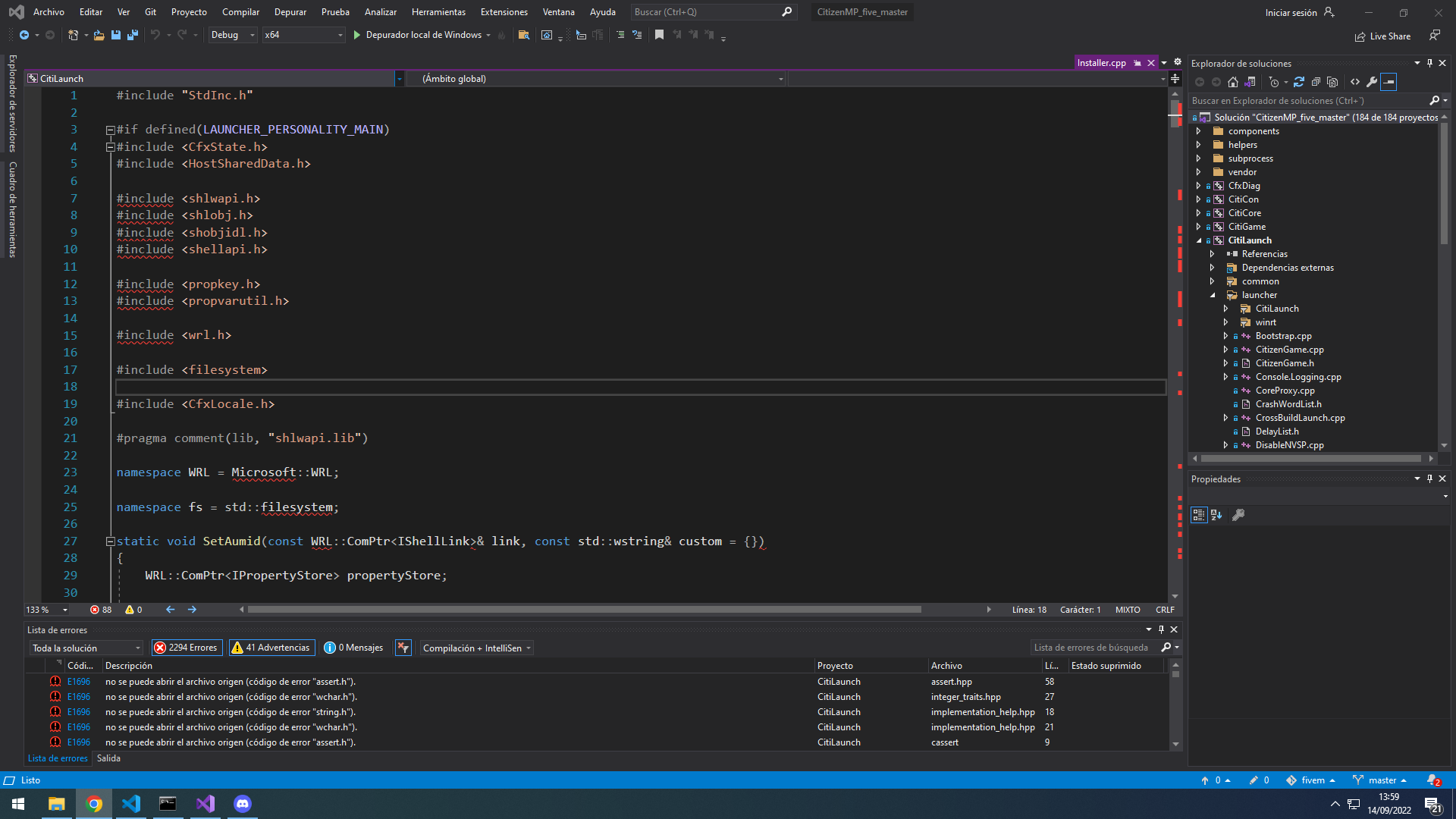This screenshot has height=819, width=1456.
Task: Switch to the Salida tab
Action: tap(108, 758)
